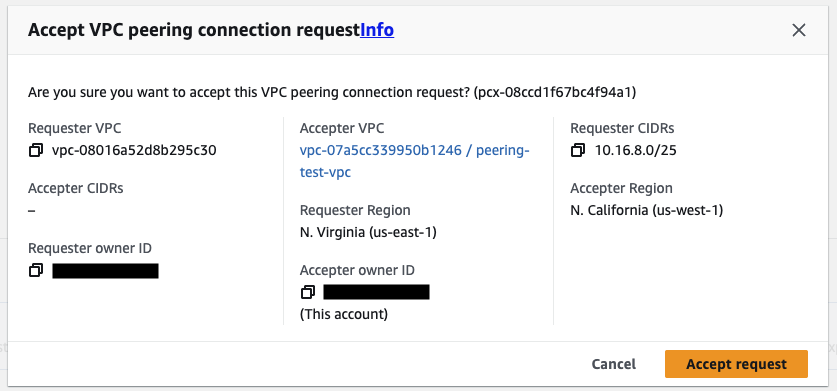Select the Accepter CIDRs dash value
This screenshot has width=837, height=391.
point(32,210)
